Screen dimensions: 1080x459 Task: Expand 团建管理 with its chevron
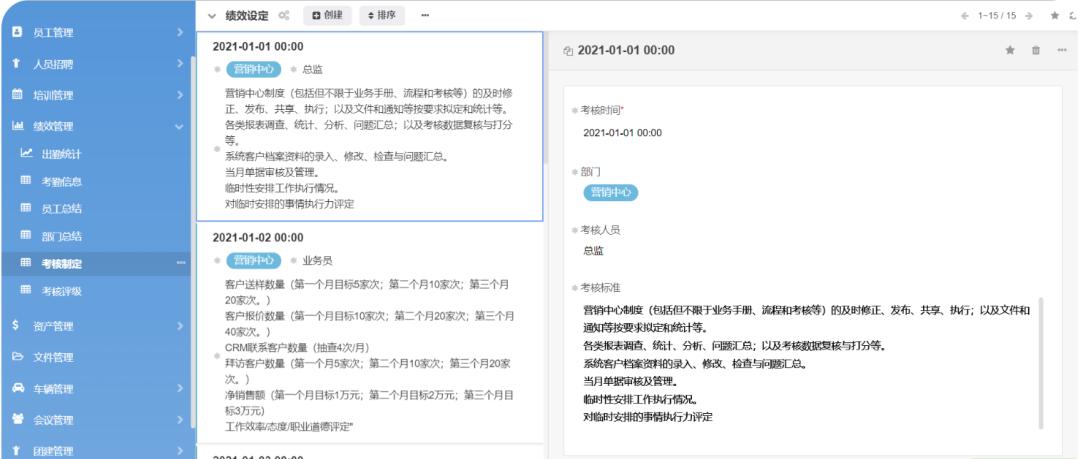179,450
